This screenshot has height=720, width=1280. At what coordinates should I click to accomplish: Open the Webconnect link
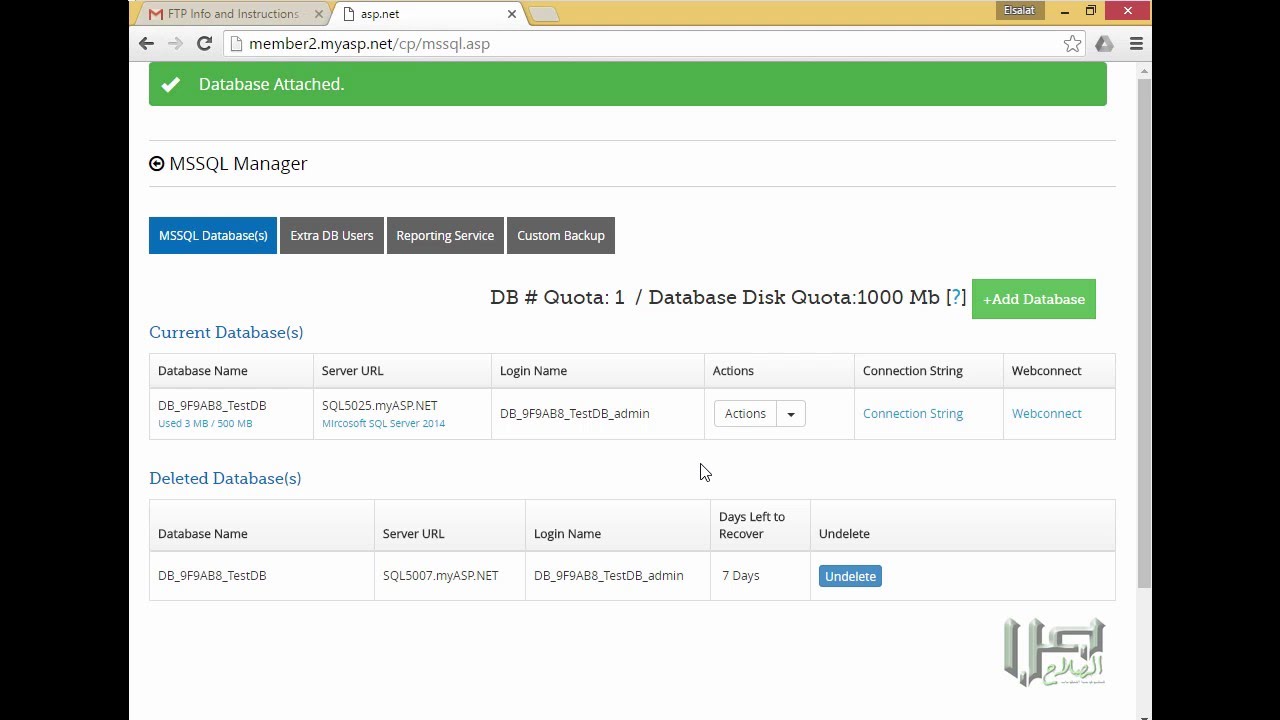pos(1046,414)
